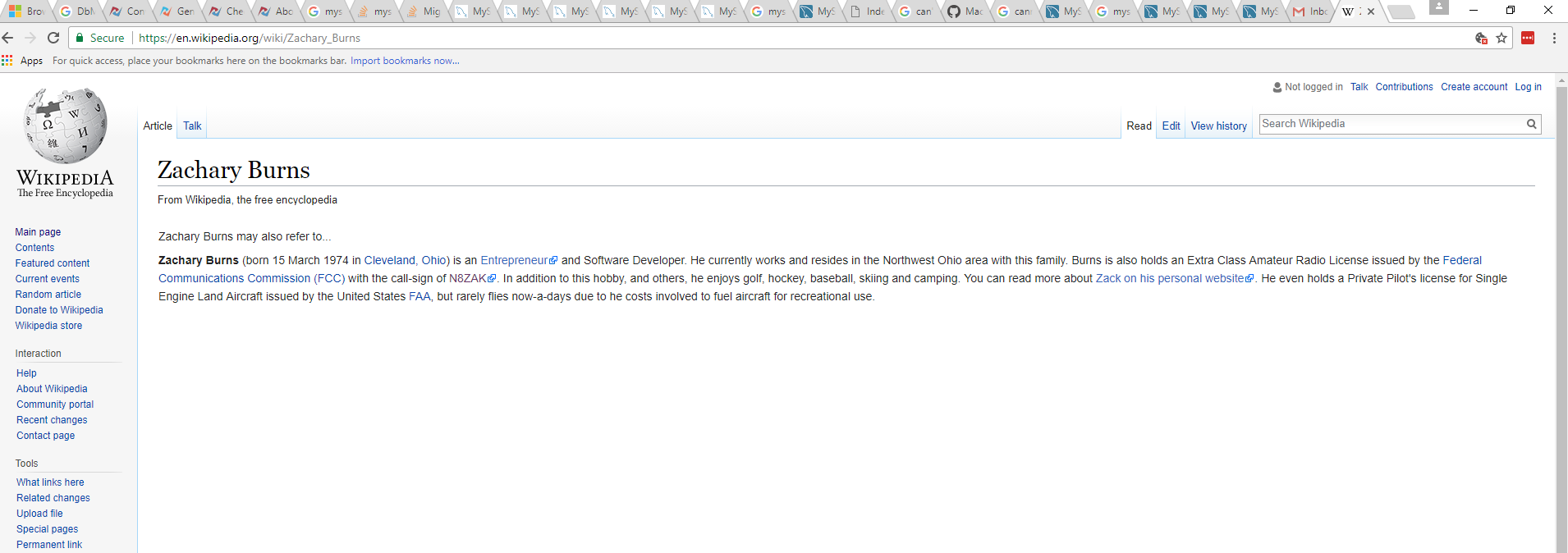Open the new tab button
Viewport: 1568px width, 553px height.
(x=1401, y=11)
